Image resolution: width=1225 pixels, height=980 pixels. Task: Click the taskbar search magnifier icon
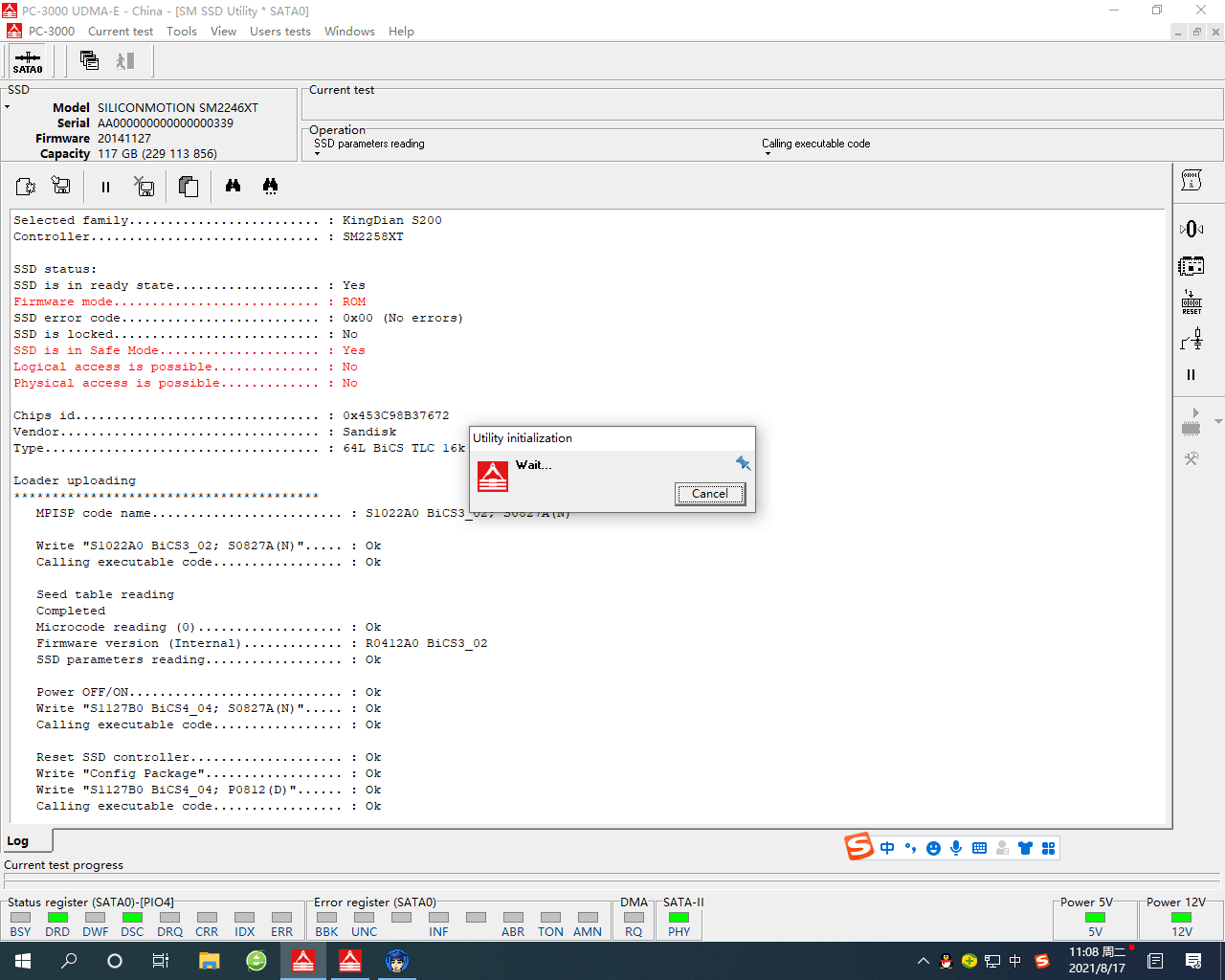coord(69,961)
